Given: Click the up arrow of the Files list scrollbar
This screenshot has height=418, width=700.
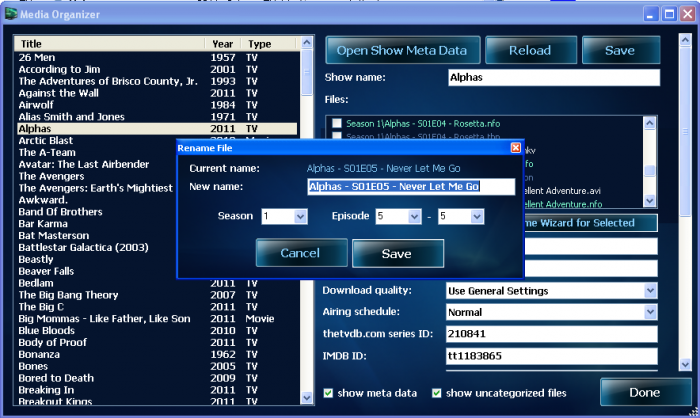Looking at the screenshot, I should pyautogui.click(x=650, y=122).
